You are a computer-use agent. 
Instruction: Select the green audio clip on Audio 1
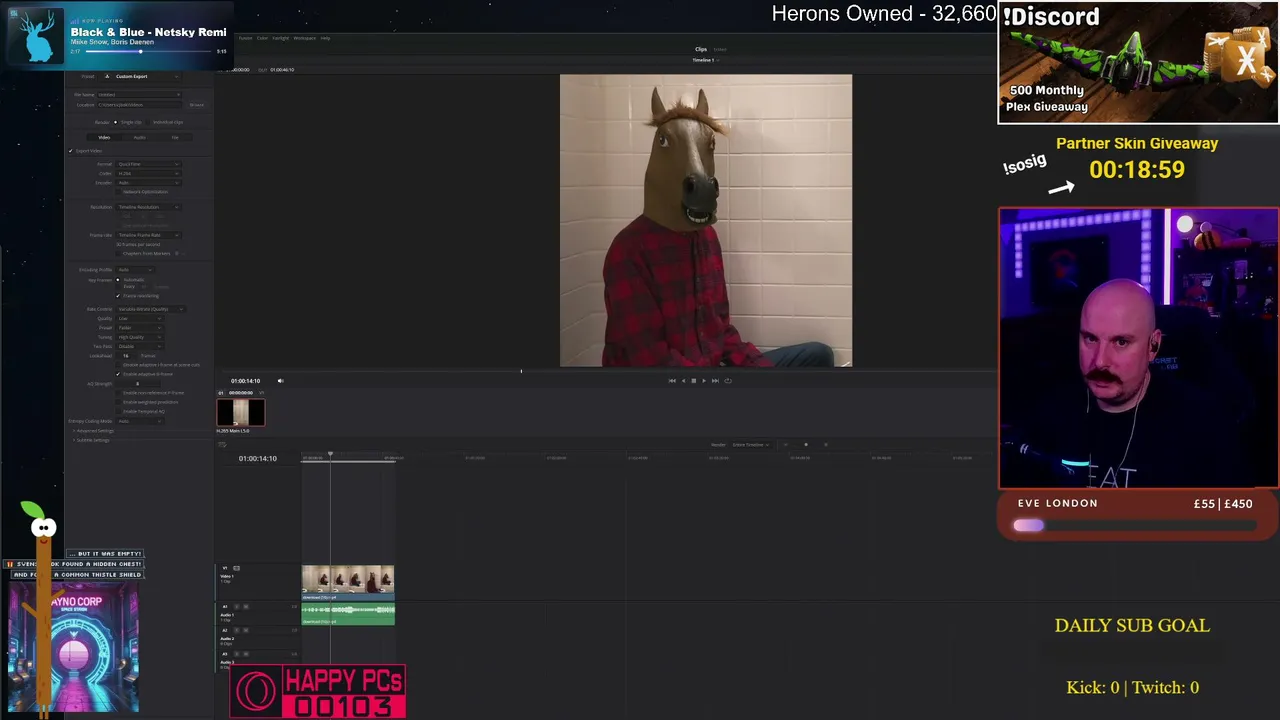pos(348,614)
